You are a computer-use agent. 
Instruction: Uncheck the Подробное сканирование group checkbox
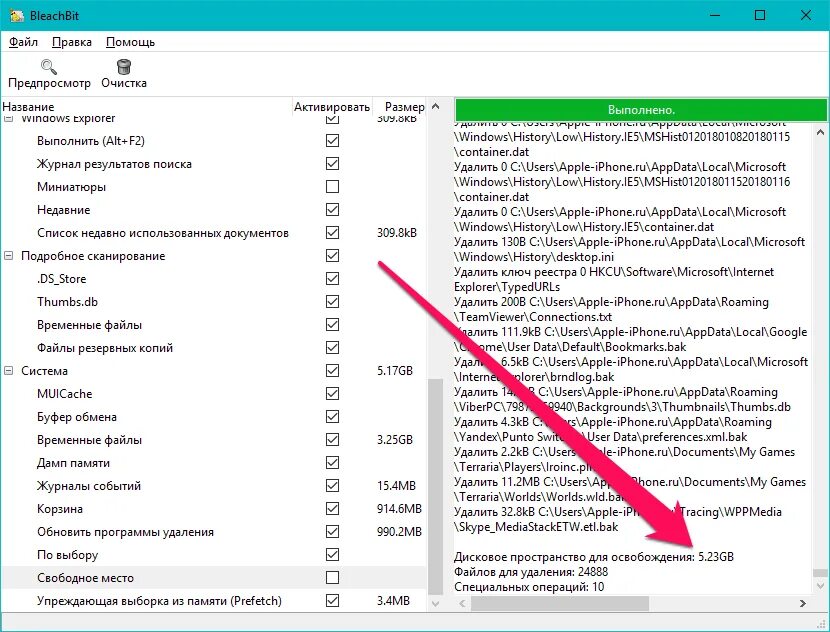[332, 256]
